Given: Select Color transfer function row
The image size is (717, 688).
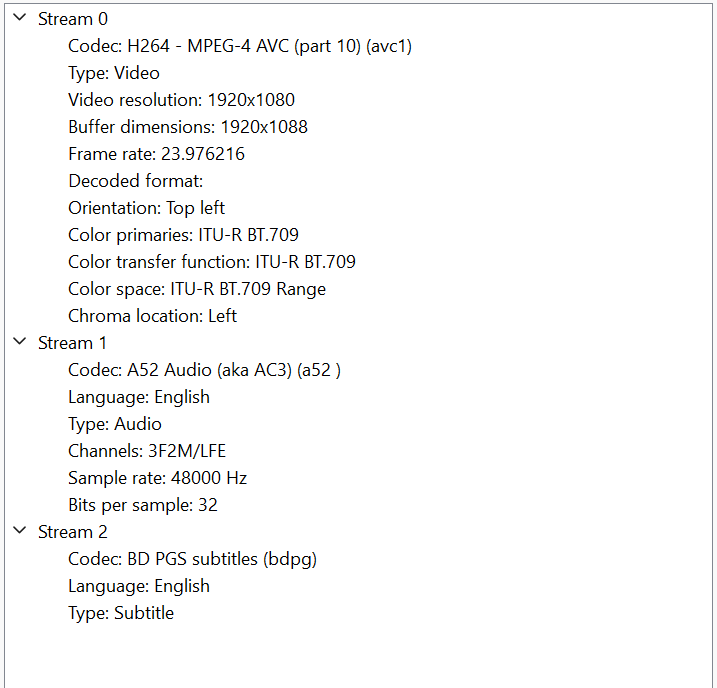Looking at the screenshot, I should coord(212,262).
